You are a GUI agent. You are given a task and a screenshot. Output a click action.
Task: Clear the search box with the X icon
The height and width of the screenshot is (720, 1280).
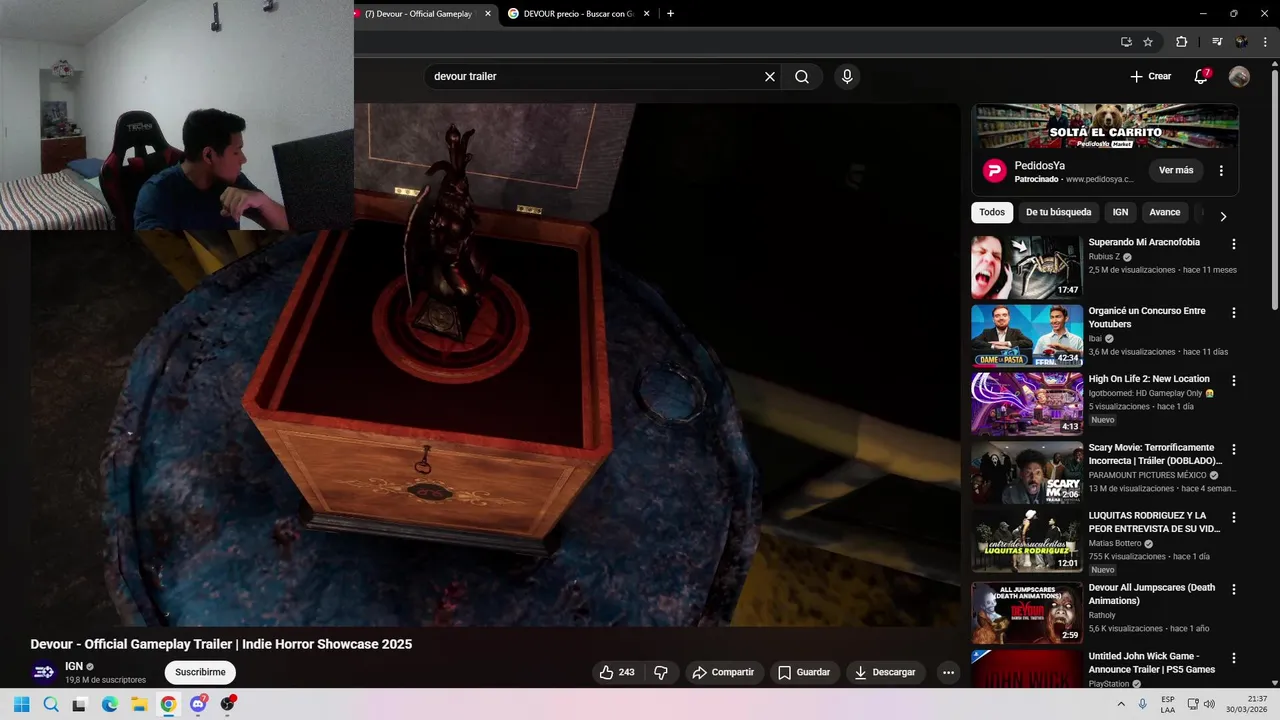[770, 77]
